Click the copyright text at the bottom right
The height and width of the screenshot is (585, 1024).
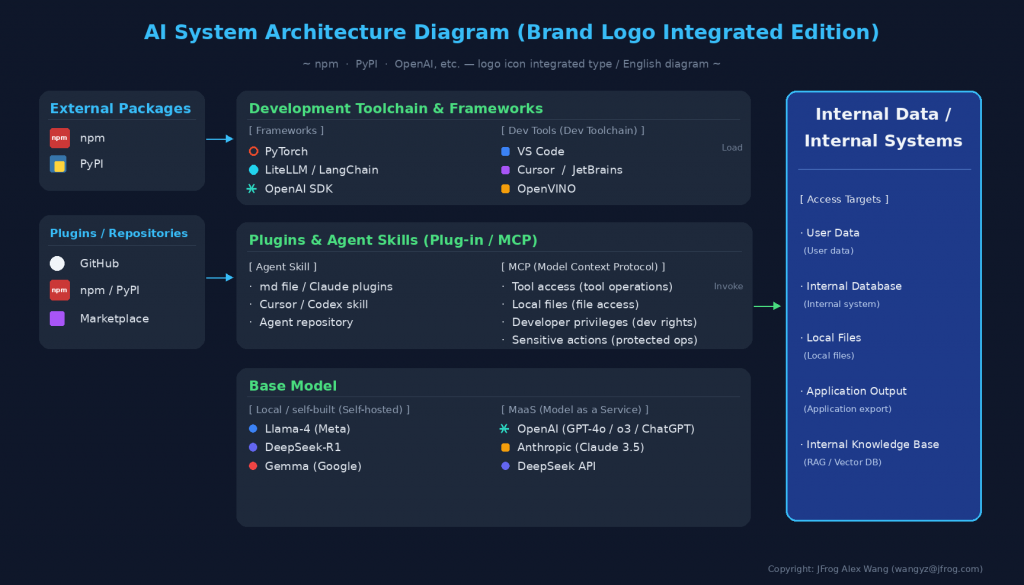875,569
